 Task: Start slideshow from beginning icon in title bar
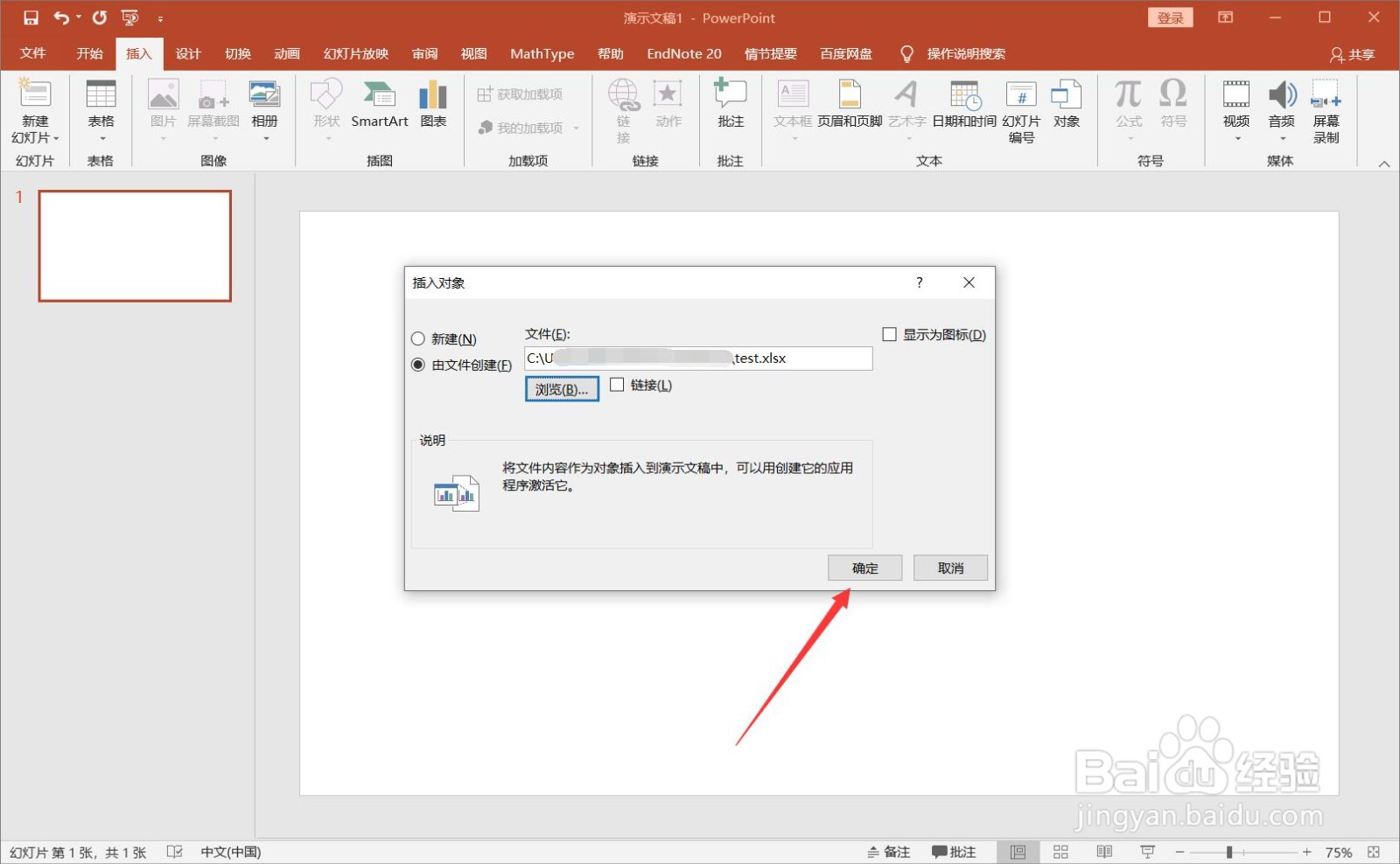pos(130,17)
